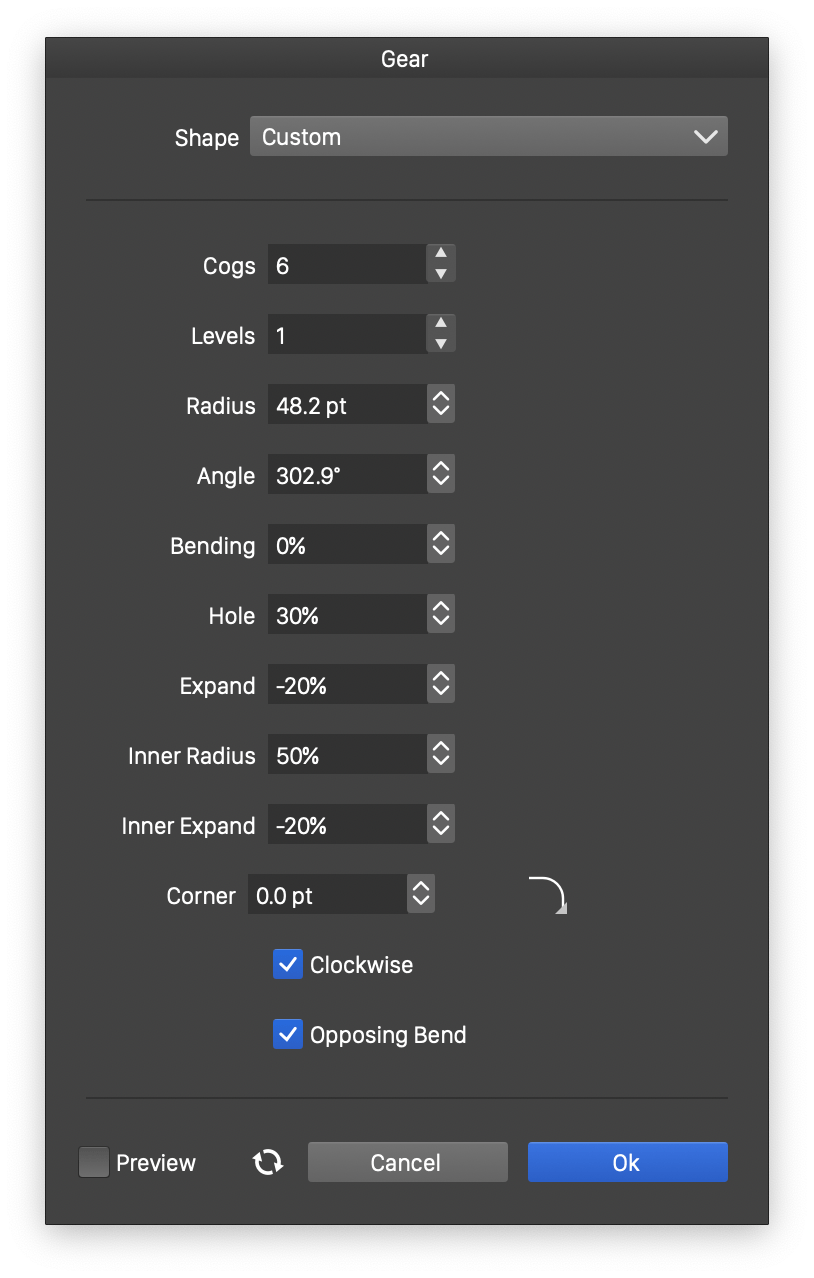The width and height of the screenshot is (814, 1278).
Task: Click the Expand field stepper arrows
Action: 441,685
